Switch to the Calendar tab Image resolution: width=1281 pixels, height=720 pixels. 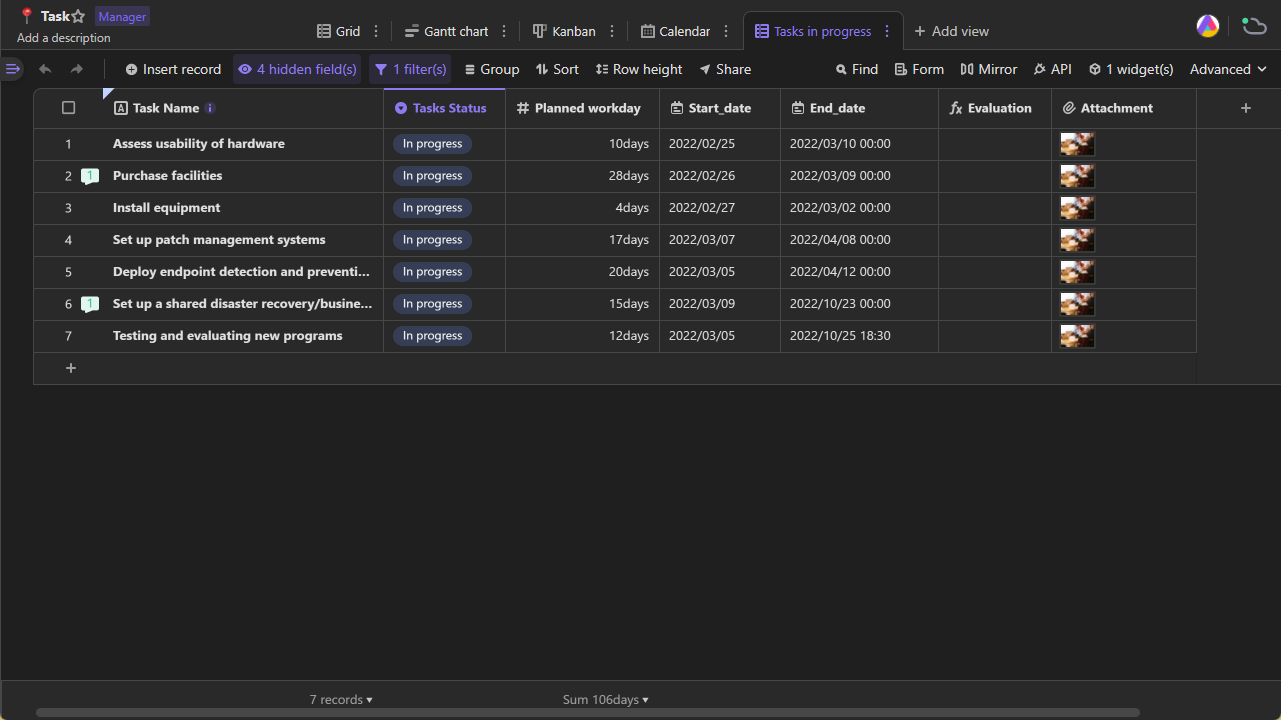(x=675, y=31)
